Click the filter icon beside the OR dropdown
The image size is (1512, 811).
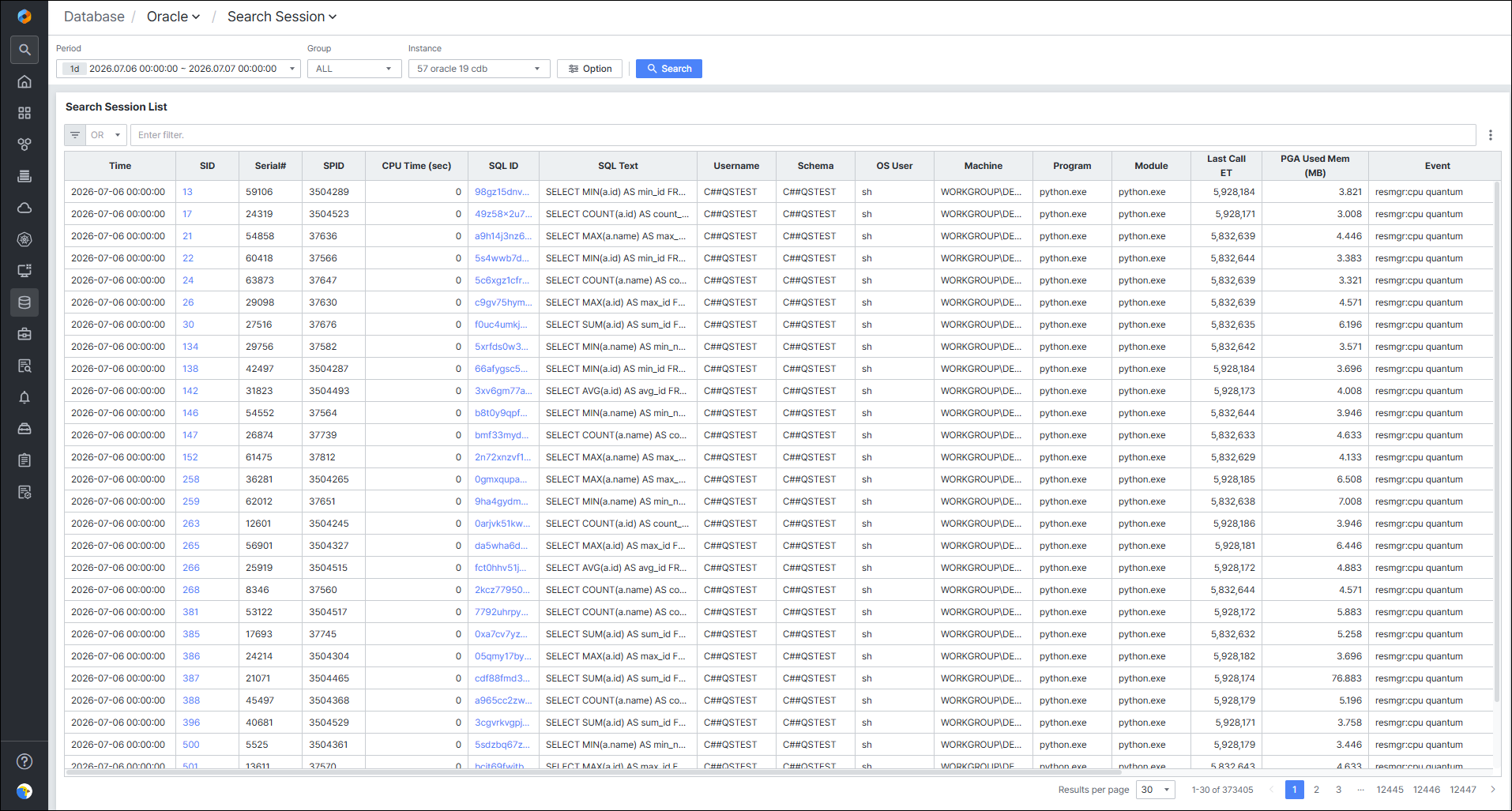tap(75, 135)
